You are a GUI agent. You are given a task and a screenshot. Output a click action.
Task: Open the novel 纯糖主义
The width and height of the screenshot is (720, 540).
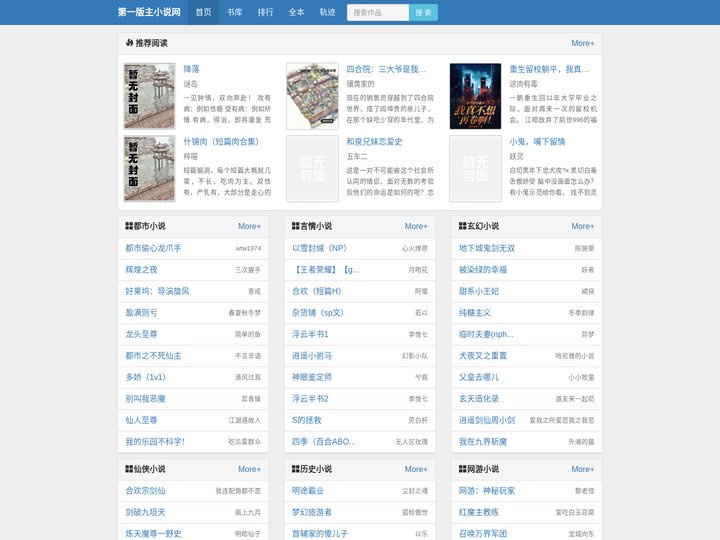[475, 313]
